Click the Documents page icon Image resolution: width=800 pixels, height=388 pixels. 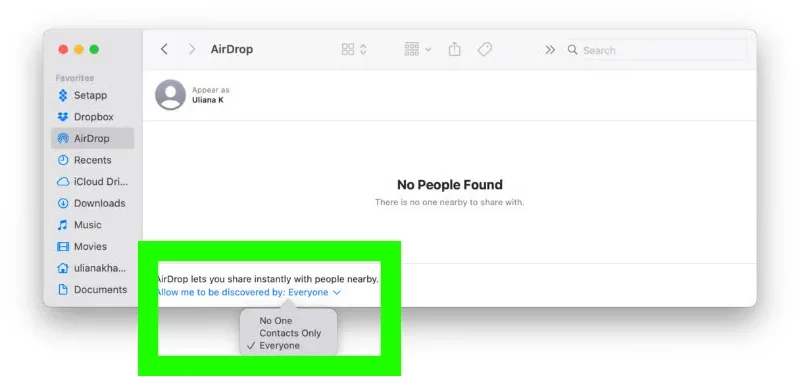pyautogui.click(x=63, y=289)
